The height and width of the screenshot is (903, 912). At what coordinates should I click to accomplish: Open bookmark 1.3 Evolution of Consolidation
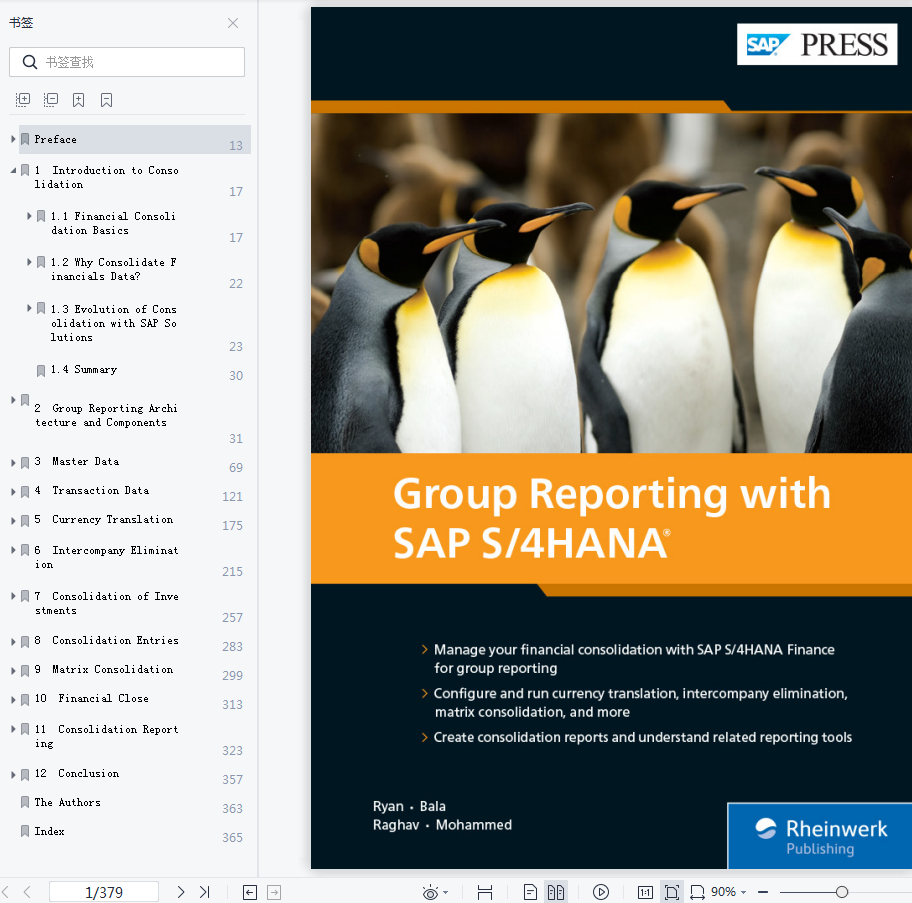114,323
